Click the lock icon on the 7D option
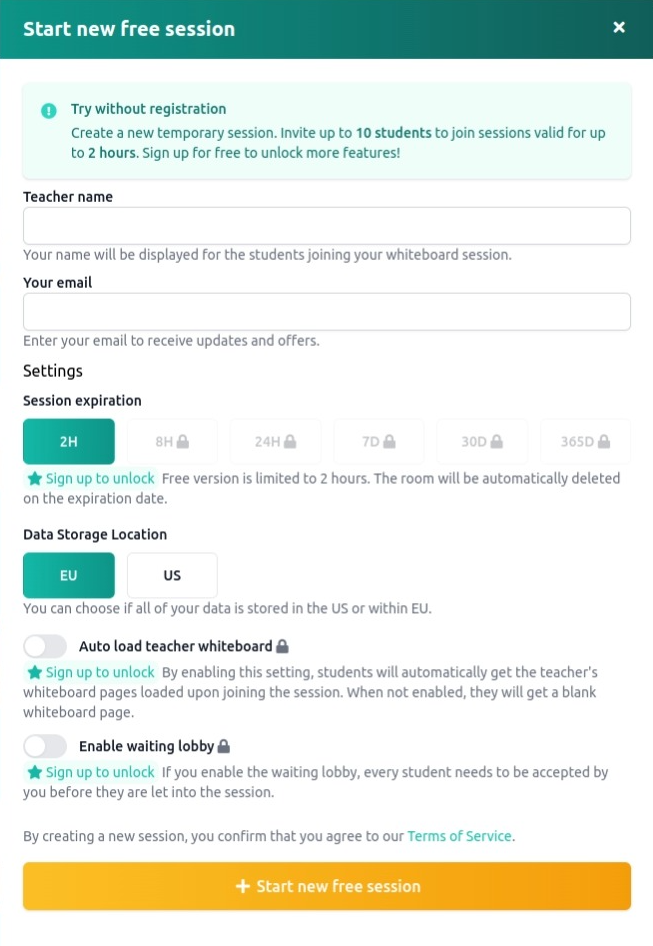653x946 pixels. tap(389, 441)
